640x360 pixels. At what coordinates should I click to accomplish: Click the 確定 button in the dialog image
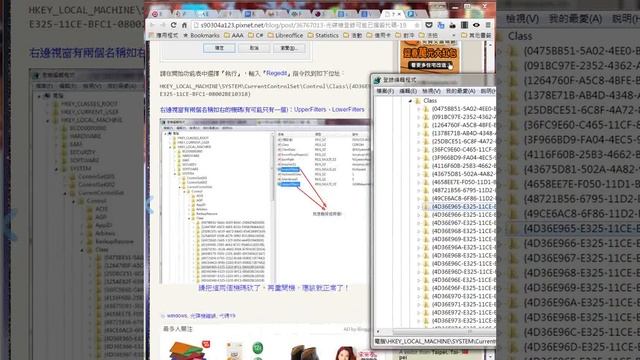coord(219,48)
